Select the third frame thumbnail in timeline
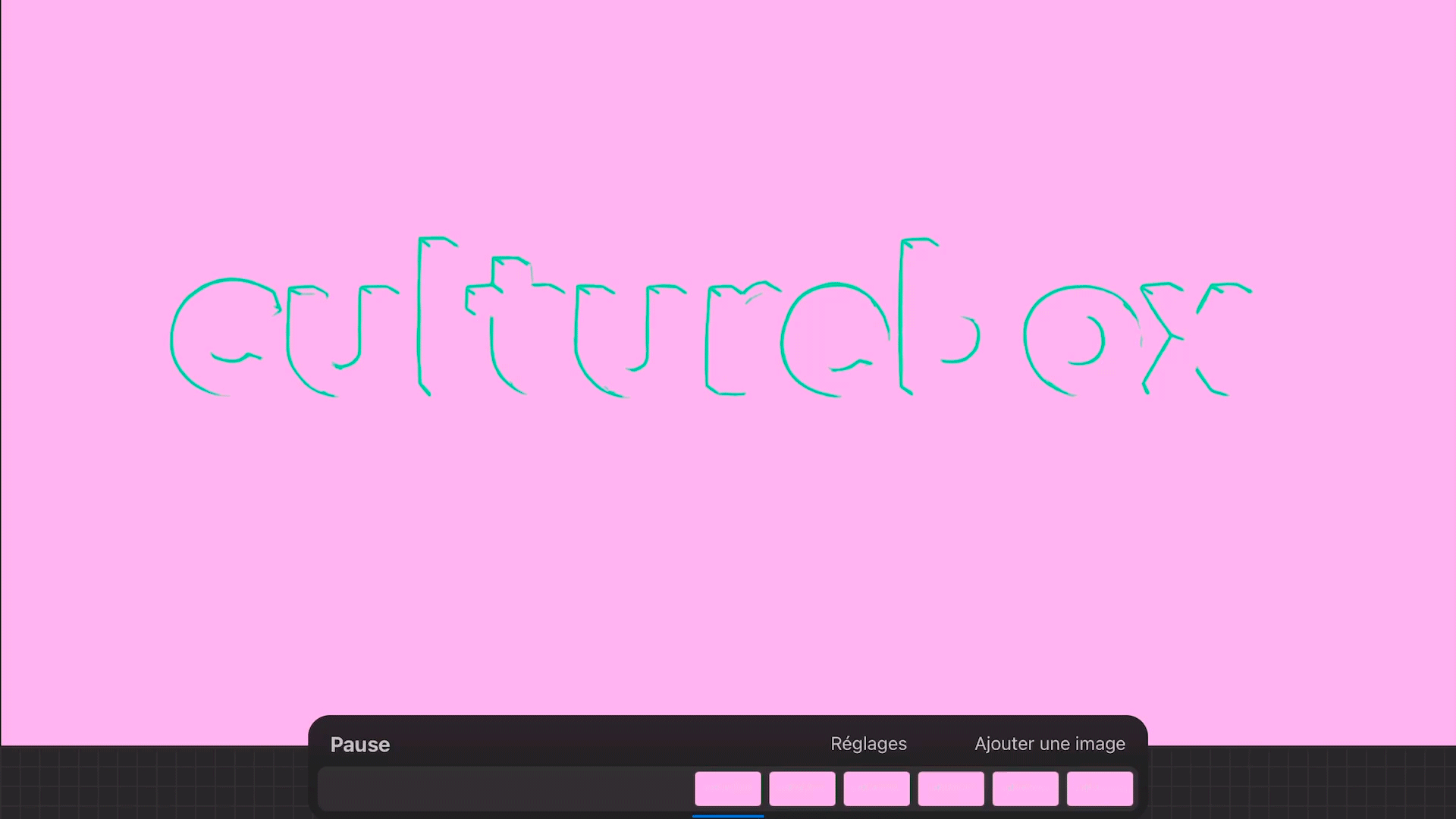The height and width of the screenshot is (819, 1456). tap(877, 789)
